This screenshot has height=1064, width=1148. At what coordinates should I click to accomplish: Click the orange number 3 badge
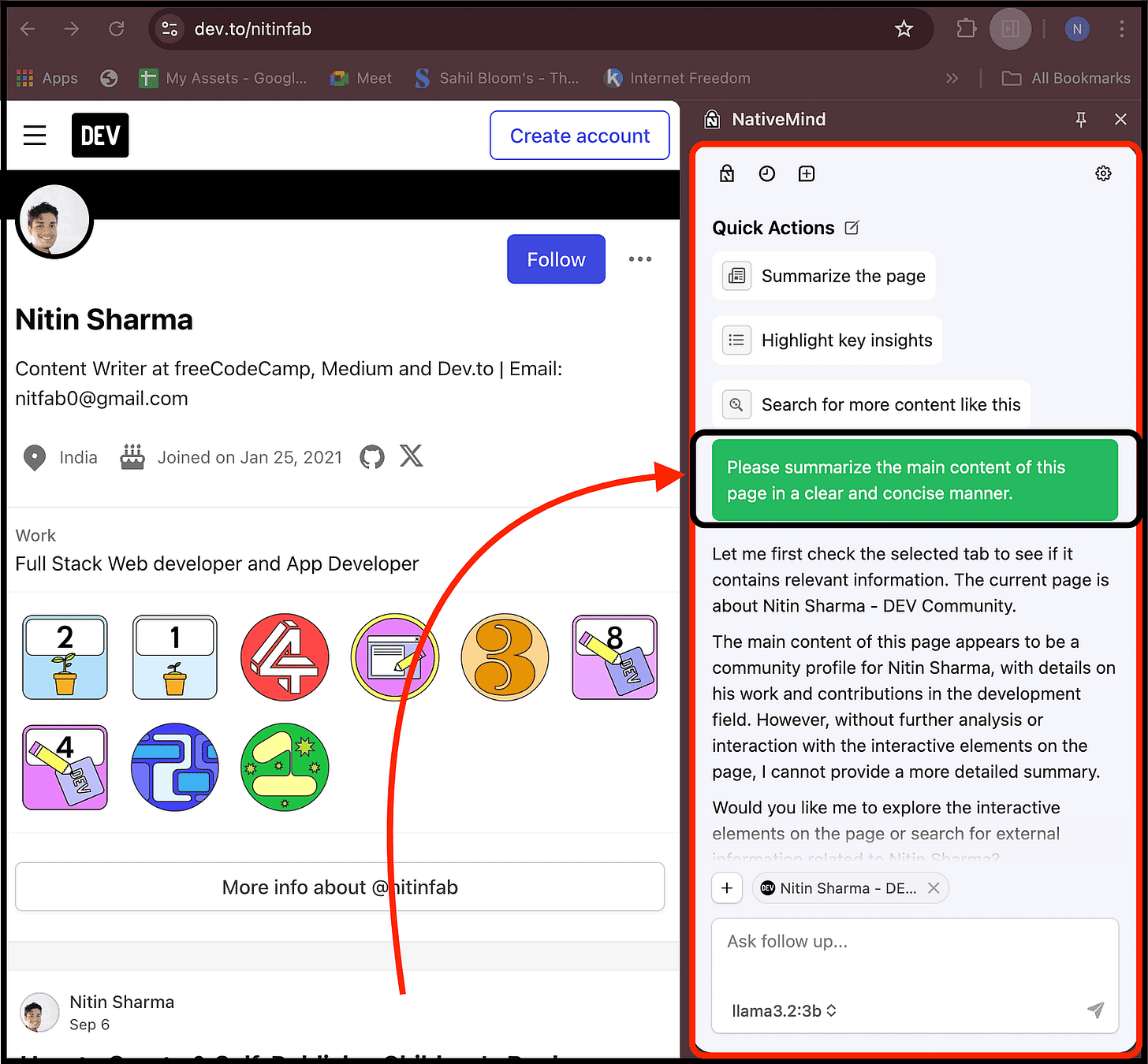pos(505,657)
